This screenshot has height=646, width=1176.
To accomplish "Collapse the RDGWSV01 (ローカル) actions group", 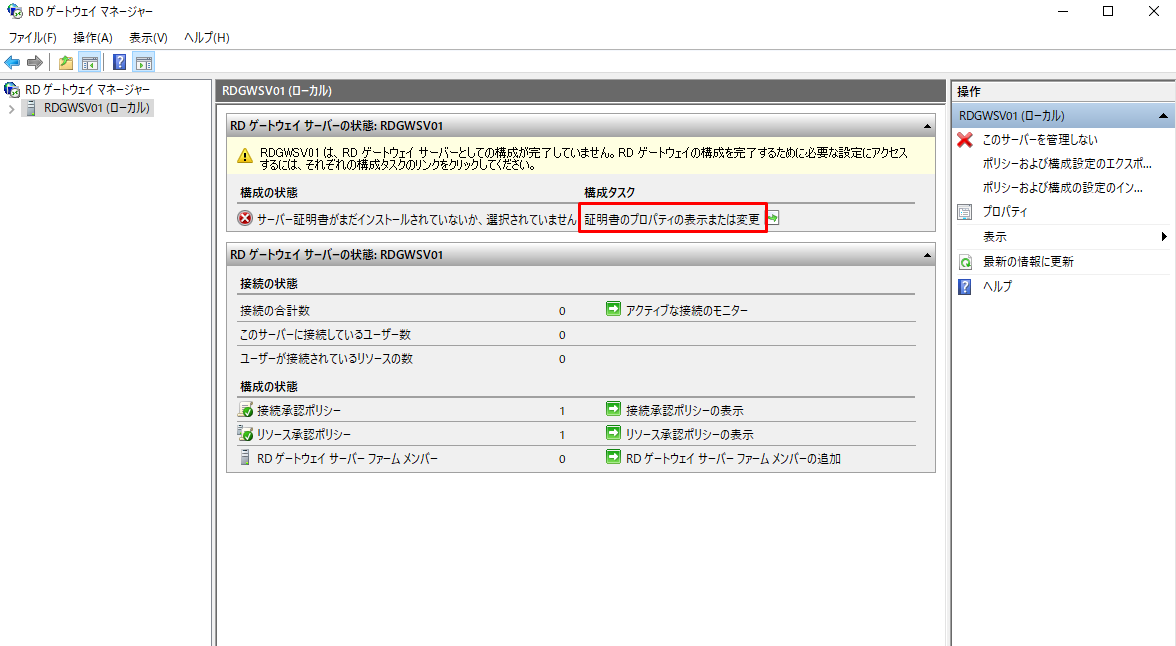I will click(x=1163, y=116).
